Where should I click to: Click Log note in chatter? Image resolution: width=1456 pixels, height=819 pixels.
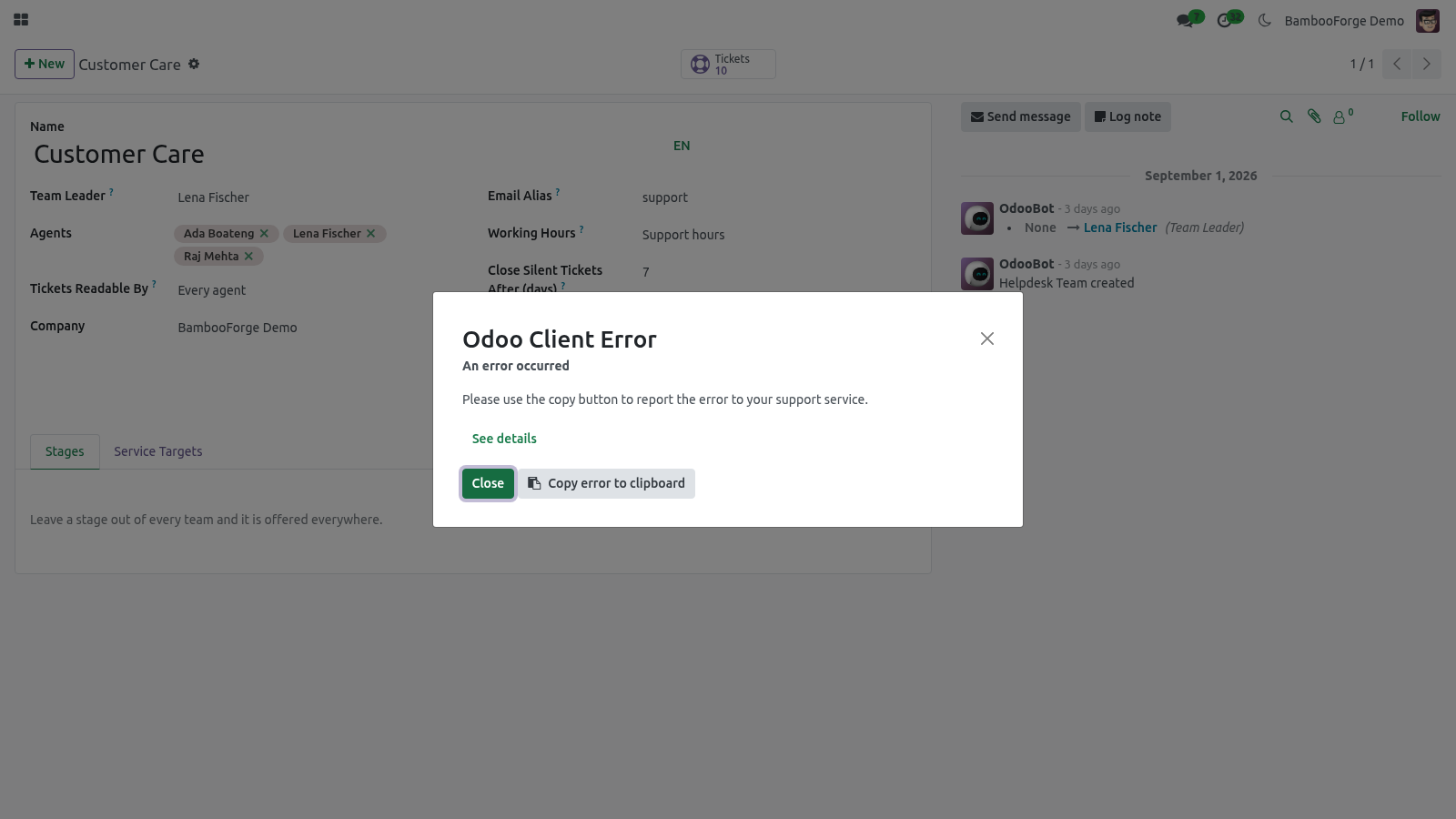pos(1127,116)
